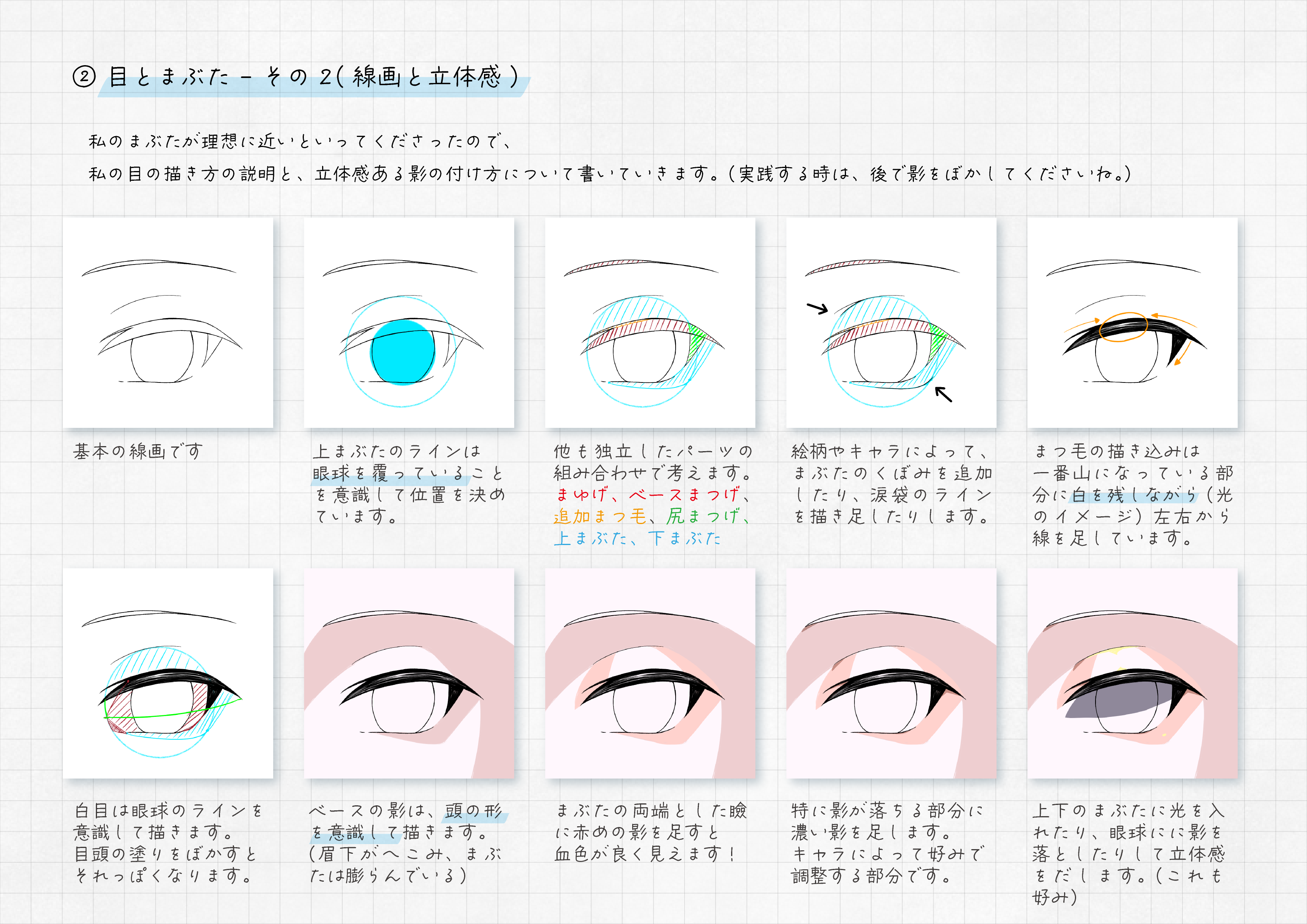1307x924 pixels.
Task: Select the eye image with solid cyan iris
Action: [x=409, y=323]
